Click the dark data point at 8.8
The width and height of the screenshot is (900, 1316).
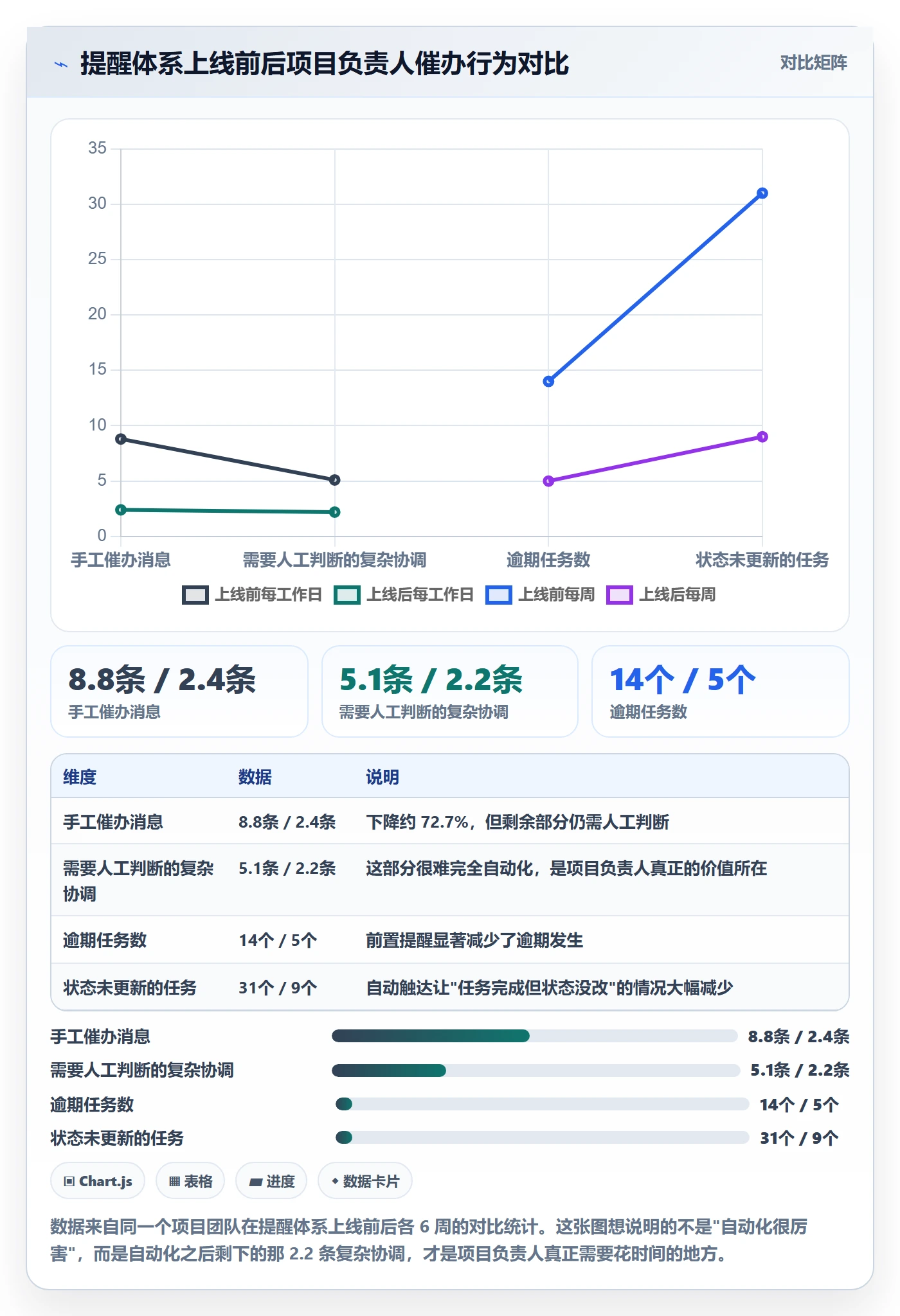121,440
